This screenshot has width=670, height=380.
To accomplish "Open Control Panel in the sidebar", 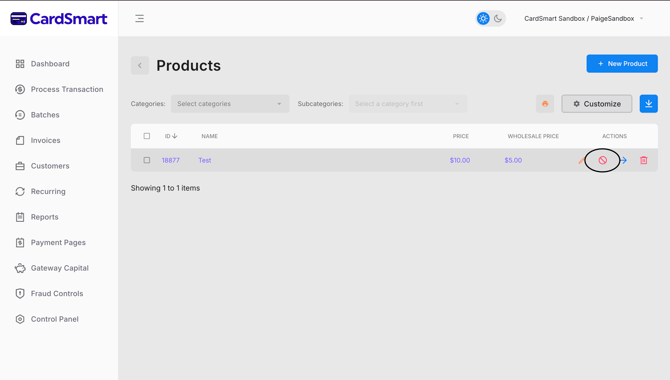I will click(x=47, y=319).
